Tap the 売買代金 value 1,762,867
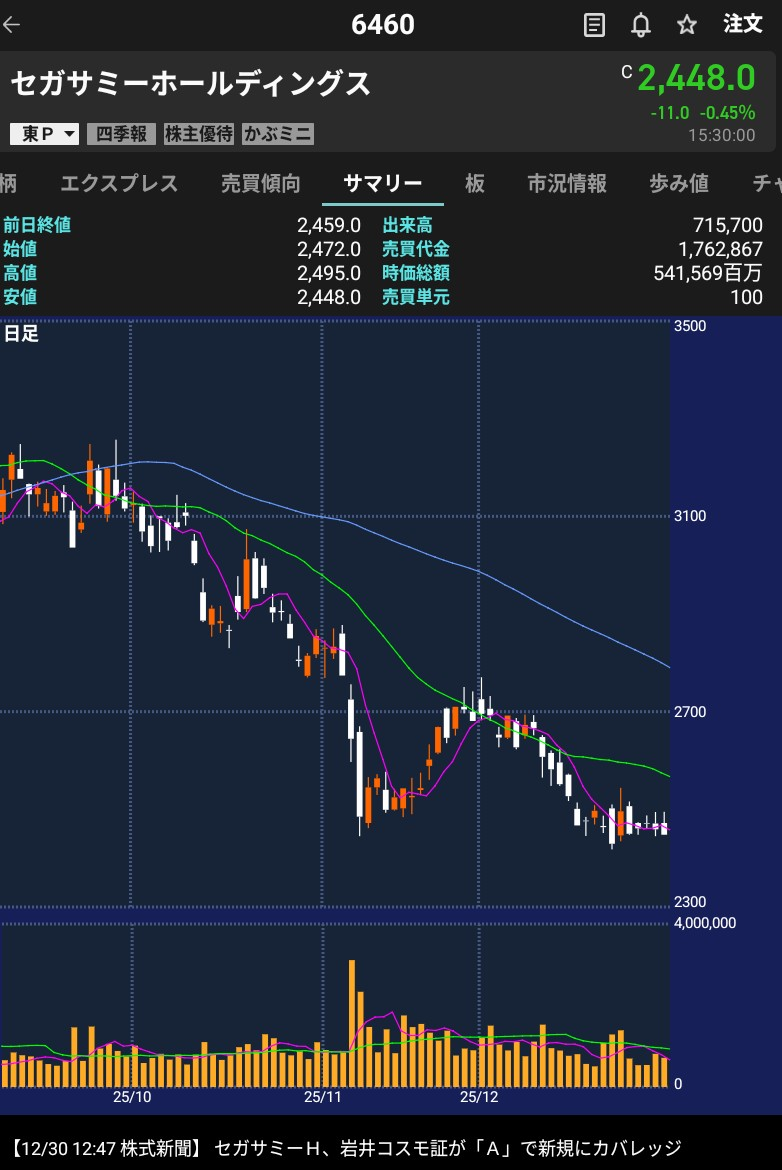This screenshot has height=1170, width=782. coord(720,249)
